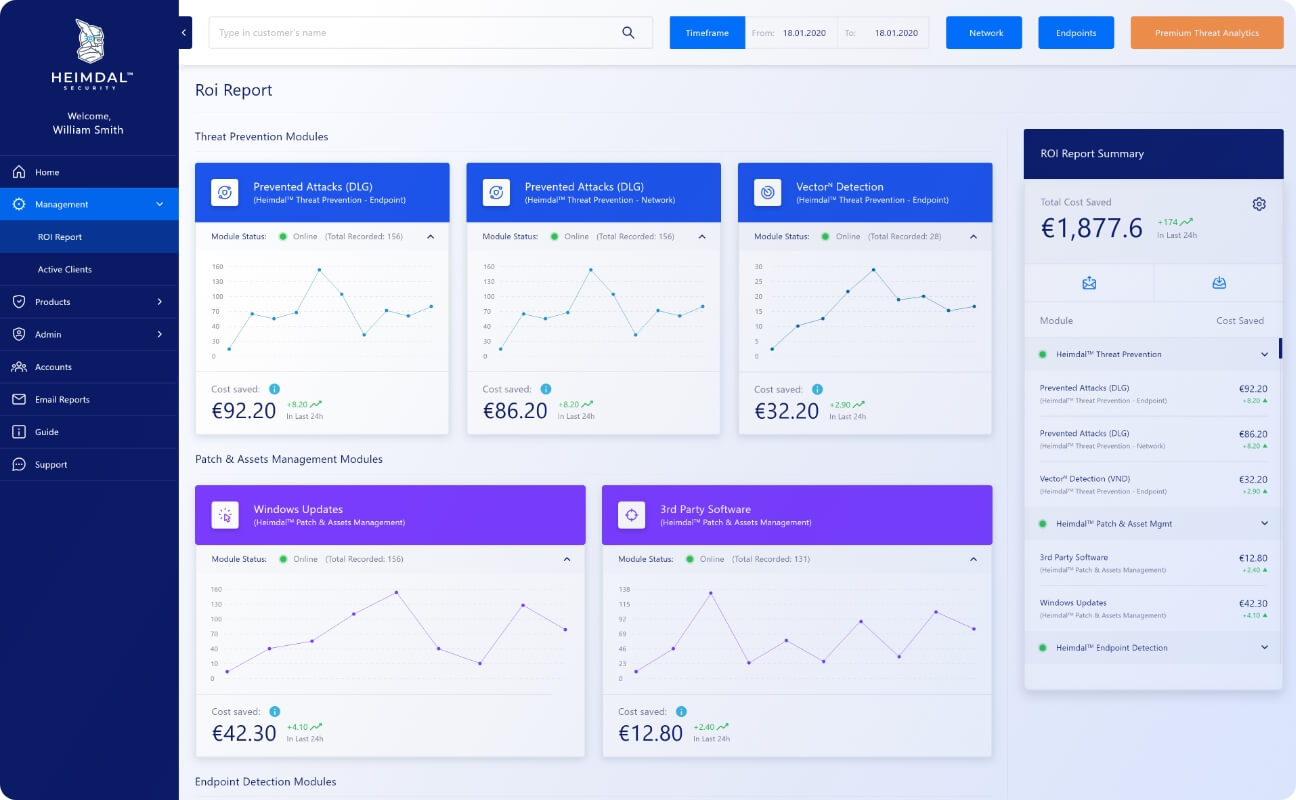Click the Endpoints button
This screenshot has height=800, width=1296.
point(1076,33)
